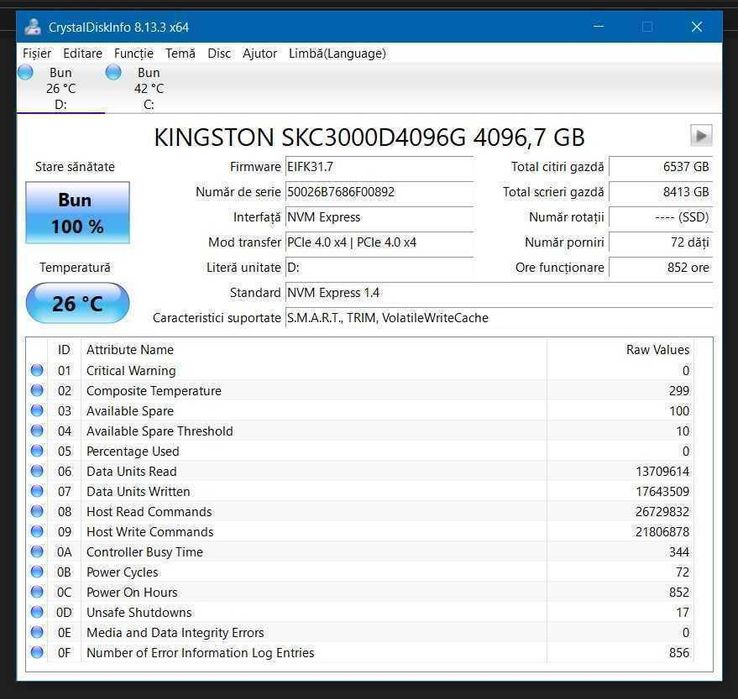Click the Firmware field EIFK31.7
The image size is (738, 699).
tap(379, 167)
